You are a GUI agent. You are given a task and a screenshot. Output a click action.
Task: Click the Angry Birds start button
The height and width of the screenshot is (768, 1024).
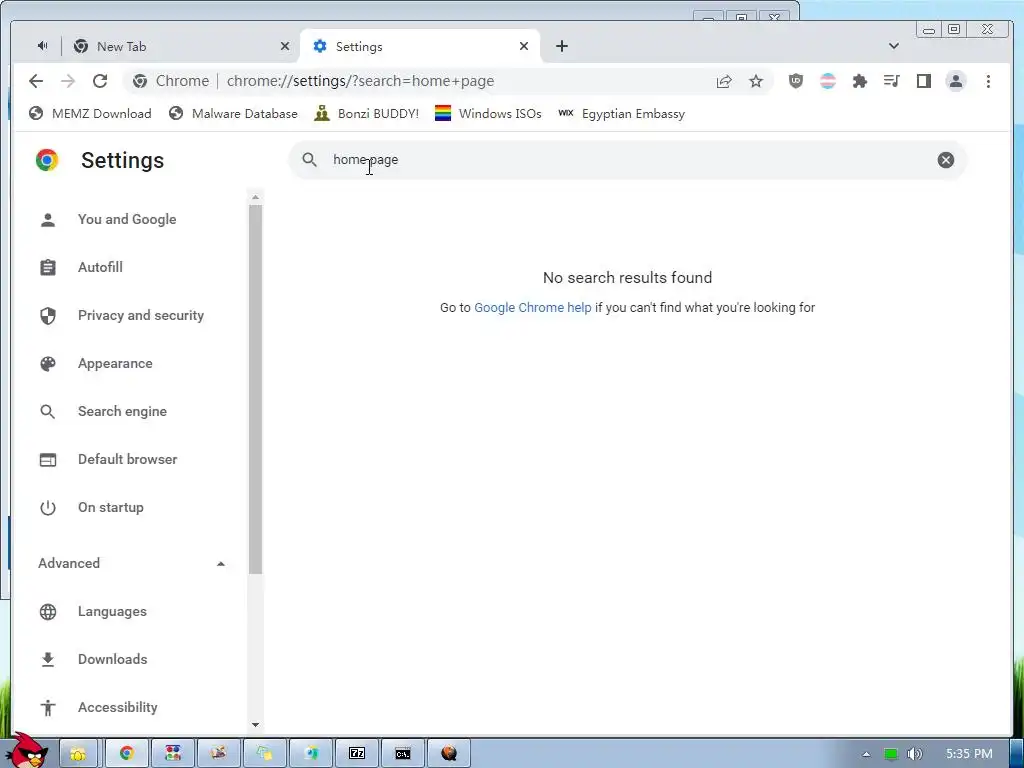tap(28, 751)
